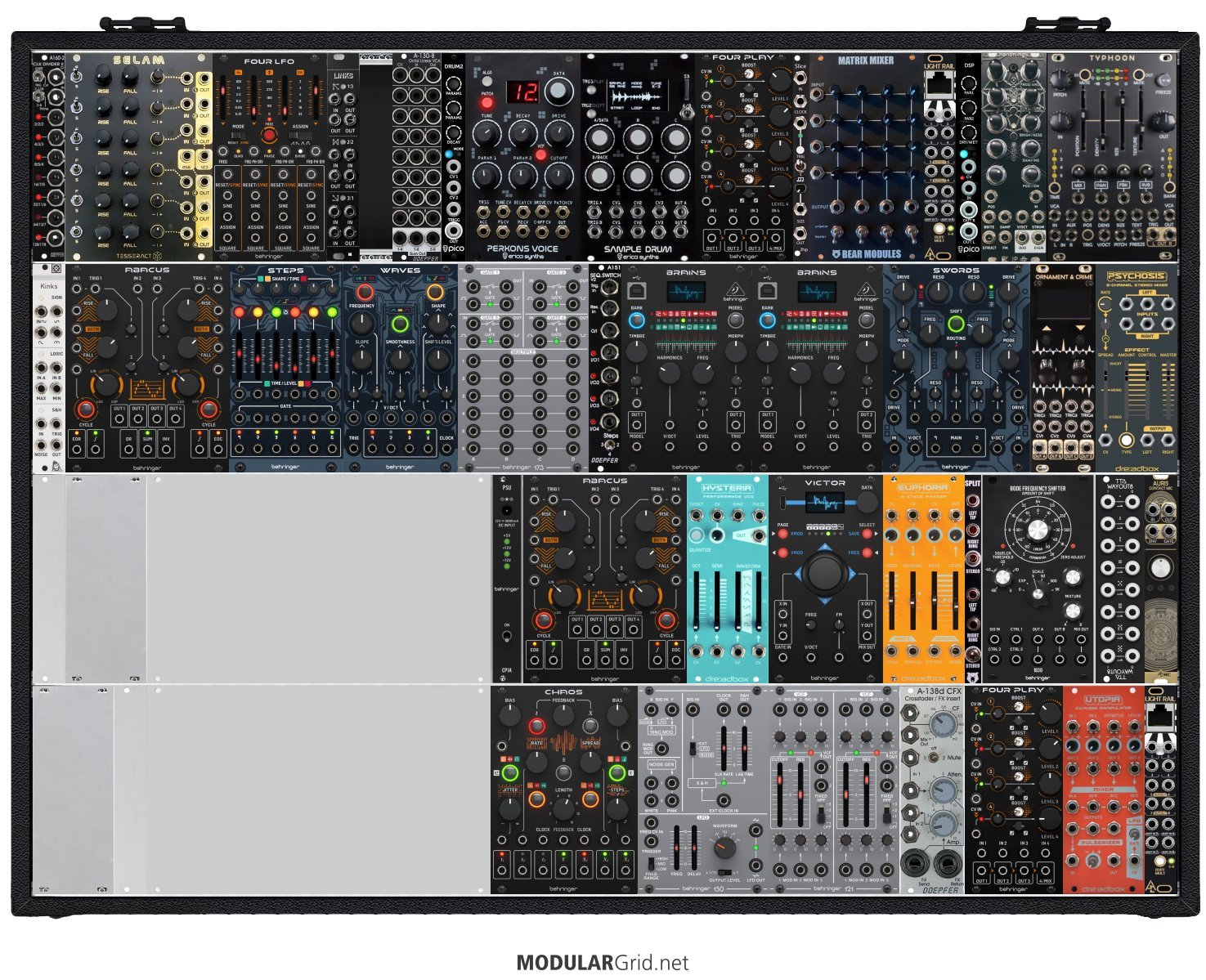Click the DECAY knob on Perkons Voice
This screenshot has height=980, width=1206.
pyautogui.click(x=522, y=133)
